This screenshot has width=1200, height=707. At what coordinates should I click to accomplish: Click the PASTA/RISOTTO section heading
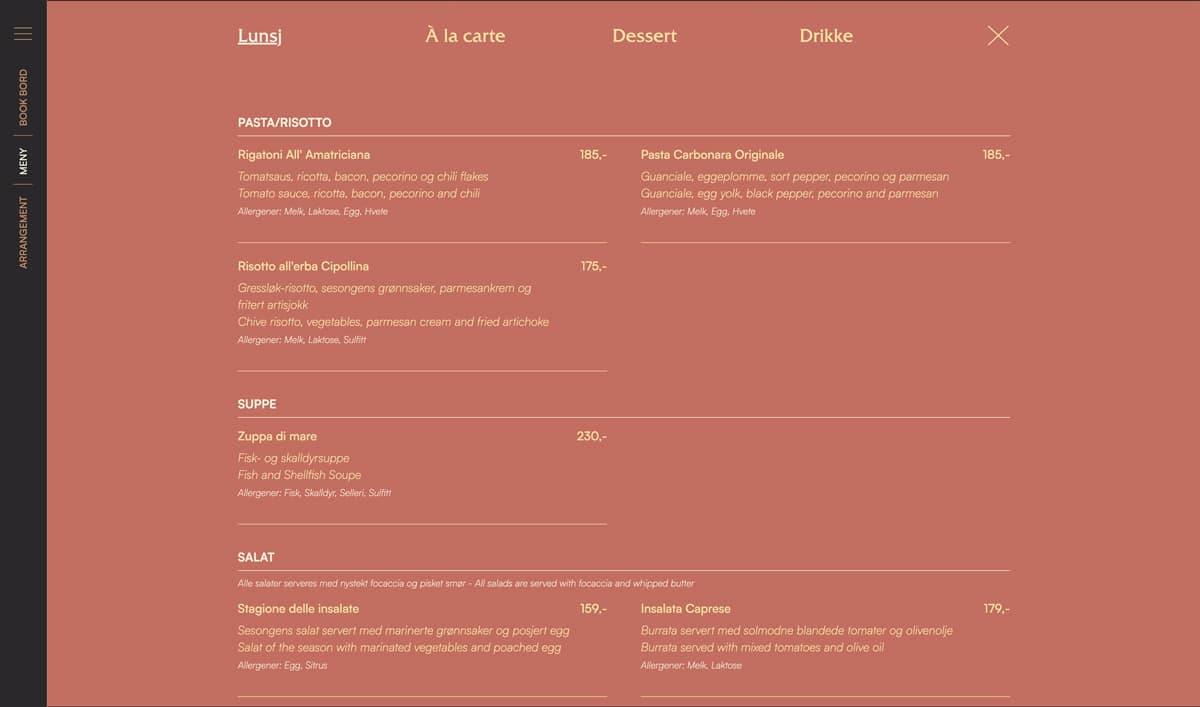(x=284, y=123)
